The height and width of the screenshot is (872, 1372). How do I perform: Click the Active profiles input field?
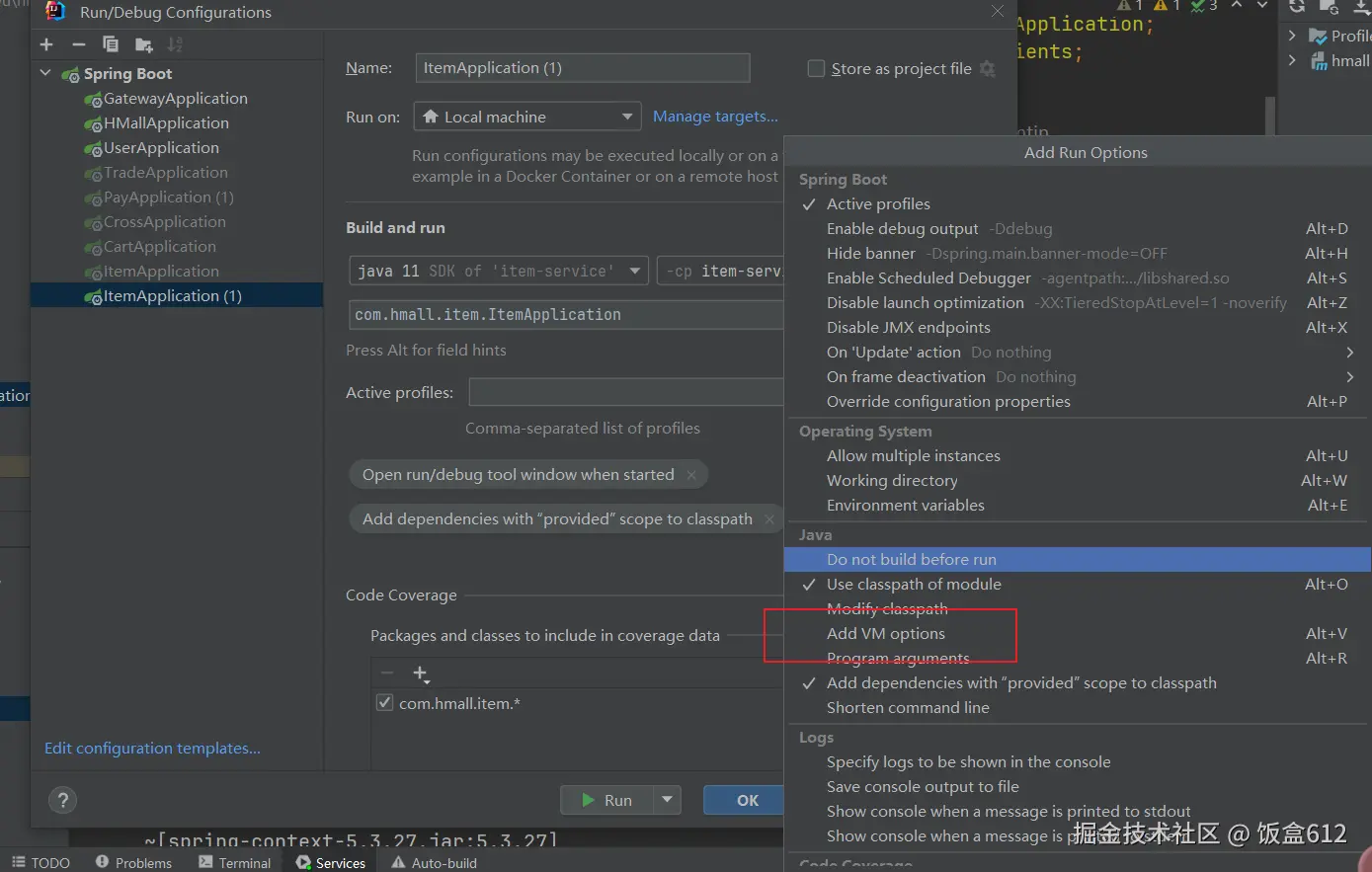(626, 392)
